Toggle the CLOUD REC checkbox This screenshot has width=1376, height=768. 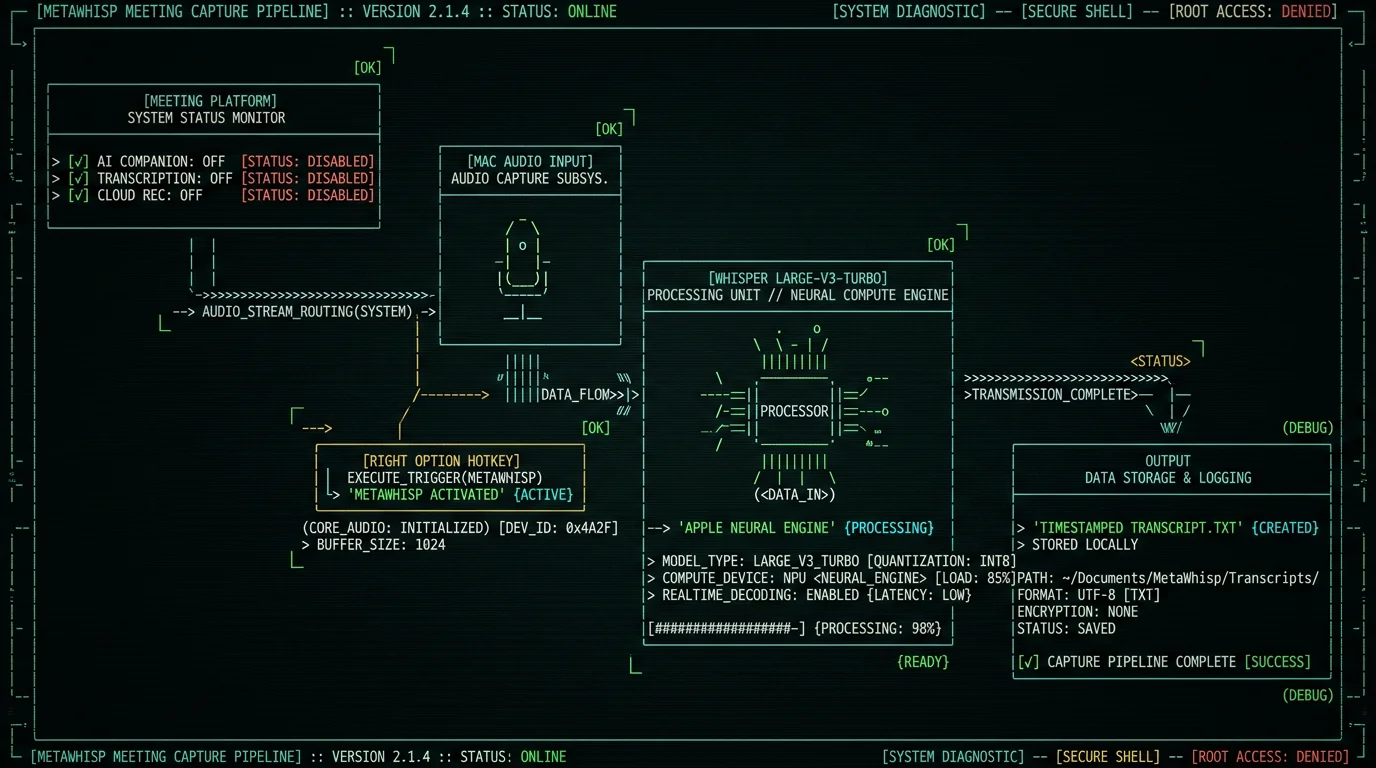click(79, 195)
